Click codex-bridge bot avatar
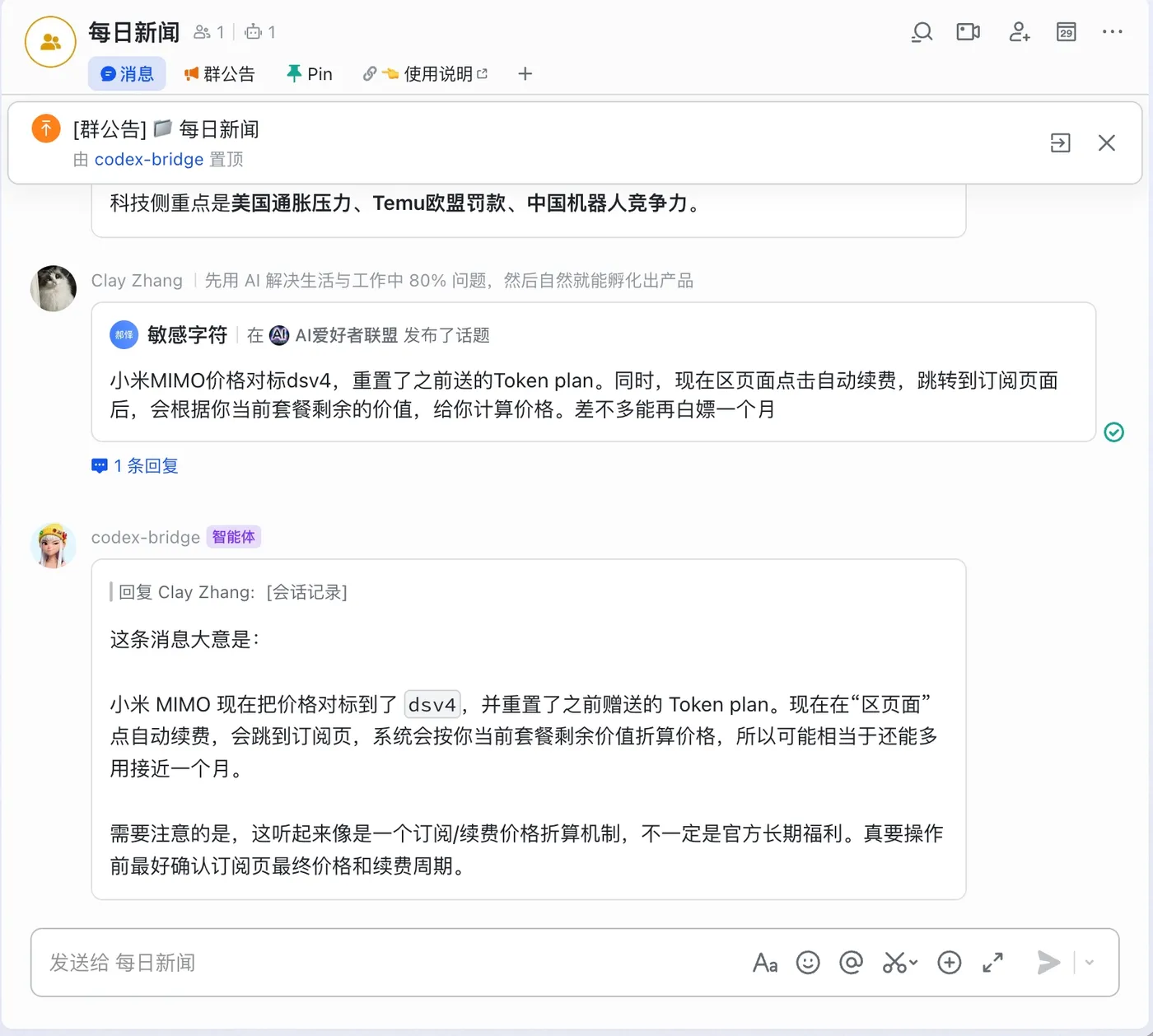Image resolution: width=1153 pixels, height=1036 pixels. (x=54, y=545)
